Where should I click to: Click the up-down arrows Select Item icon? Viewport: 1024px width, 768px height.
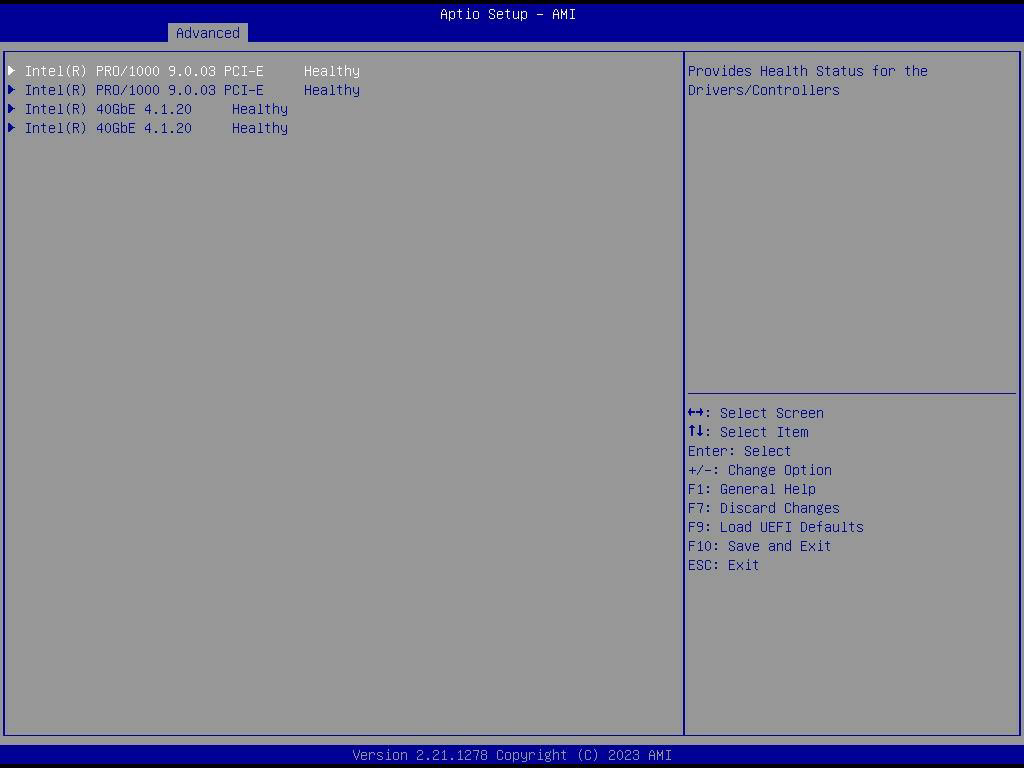[697, 432]
